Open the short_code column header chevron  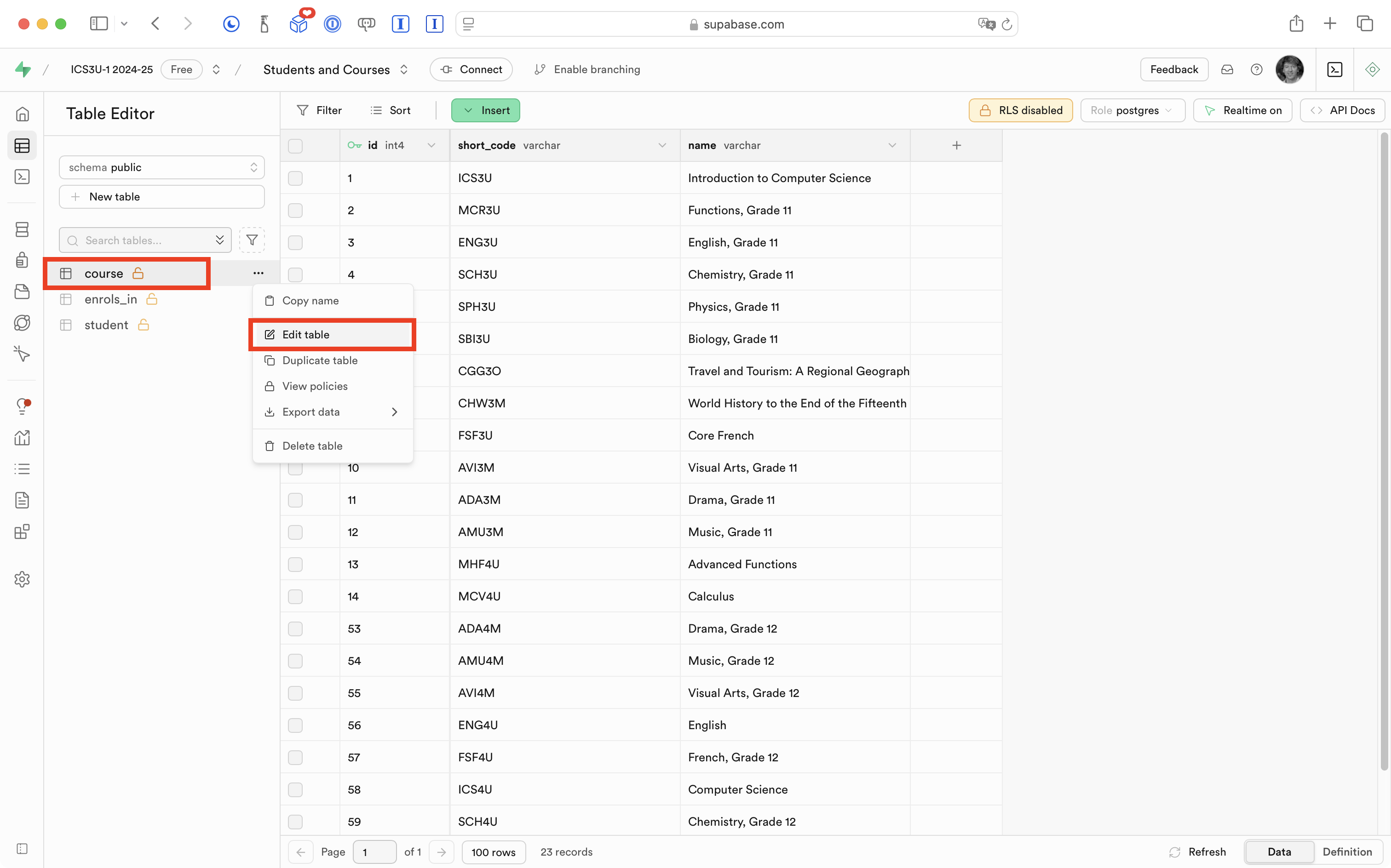coord(662,145)
